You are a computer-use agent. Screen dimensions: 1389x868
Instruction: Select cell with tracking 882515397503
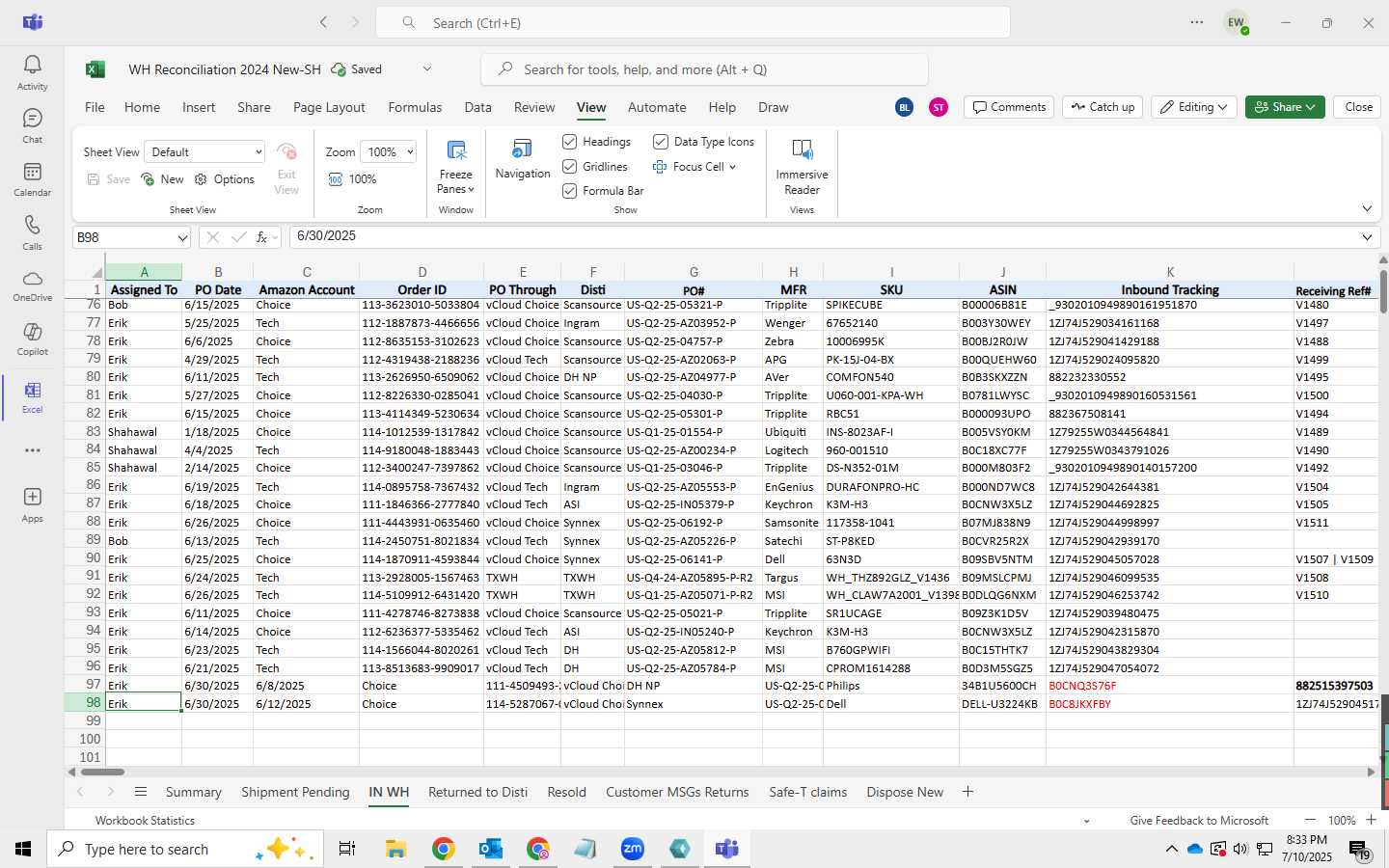1335,686
